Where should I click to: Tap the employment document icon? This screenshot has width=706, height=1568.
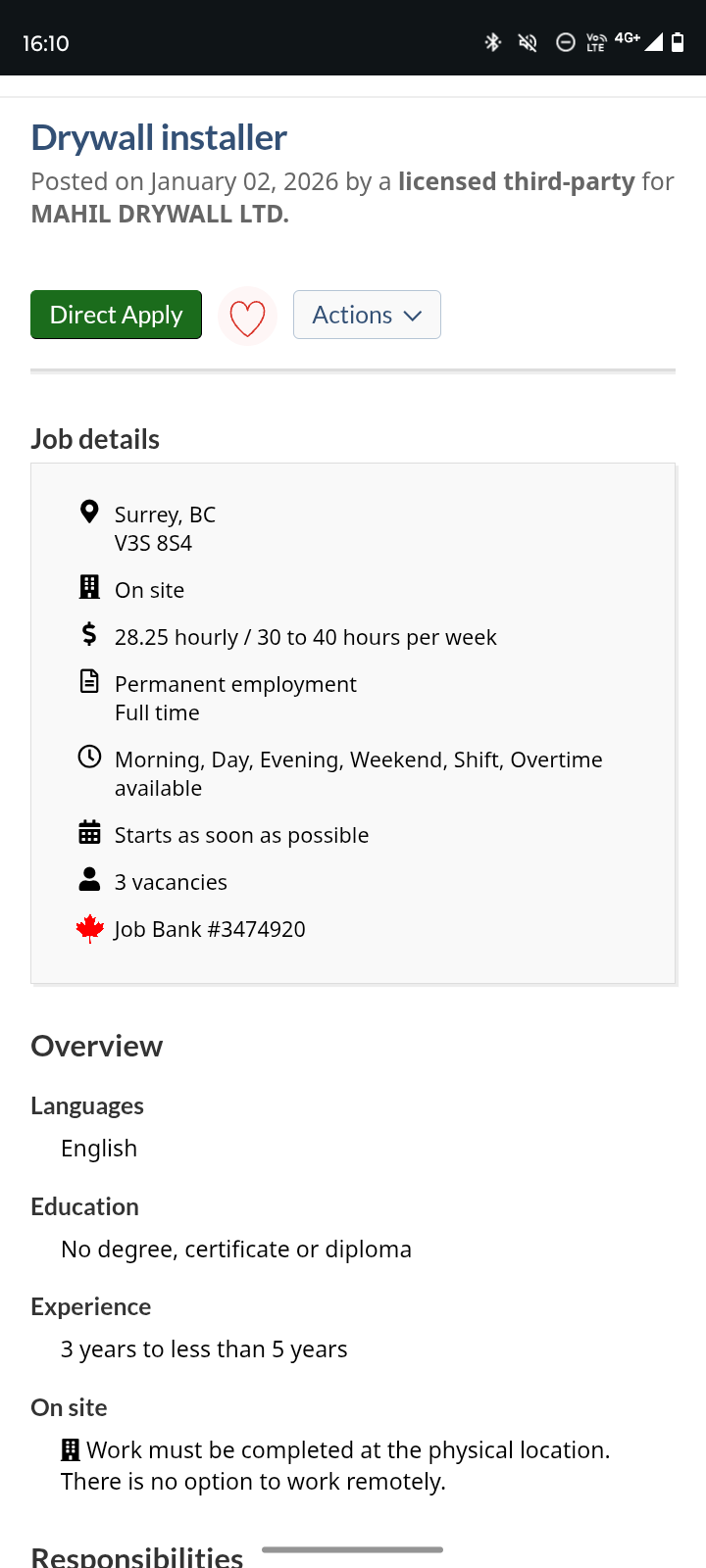coord(89,681)
